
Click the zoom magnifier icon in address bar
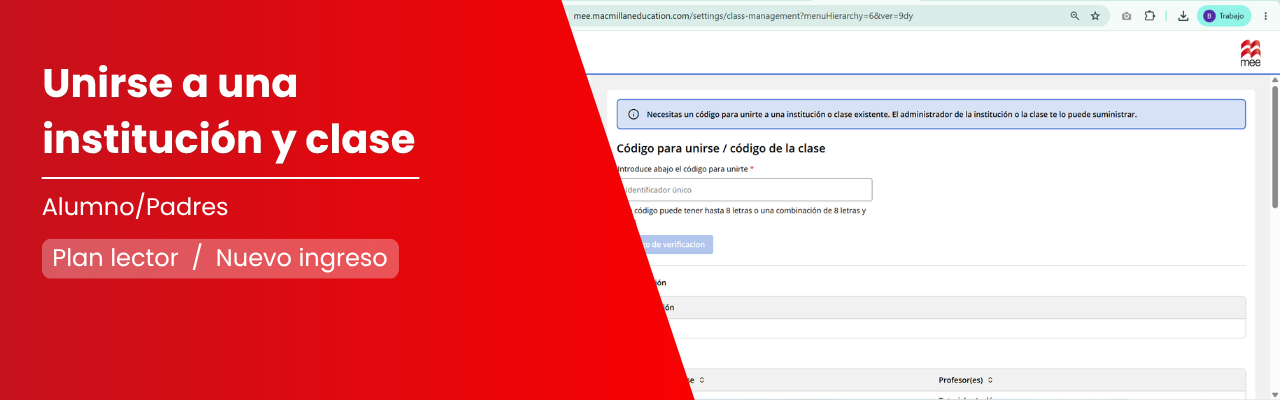click(x=1075, y=16)
